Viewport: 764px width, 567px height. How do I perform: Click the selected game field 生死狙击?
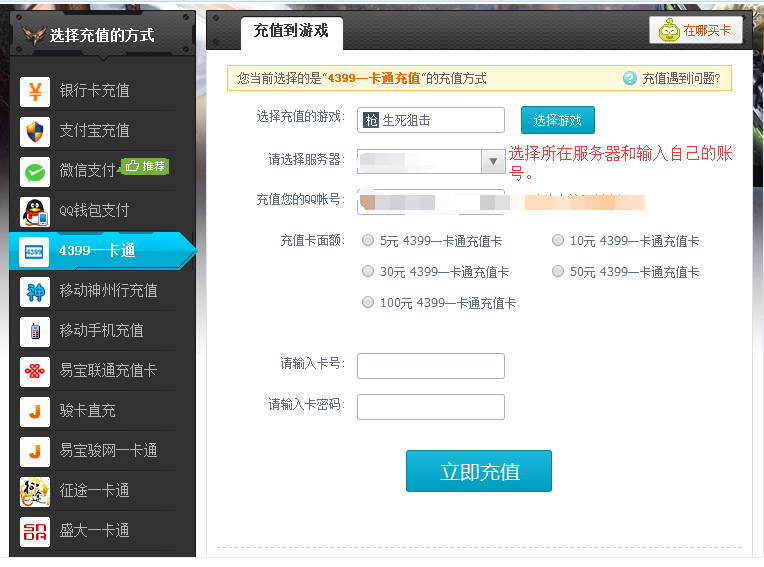[431, 120]
